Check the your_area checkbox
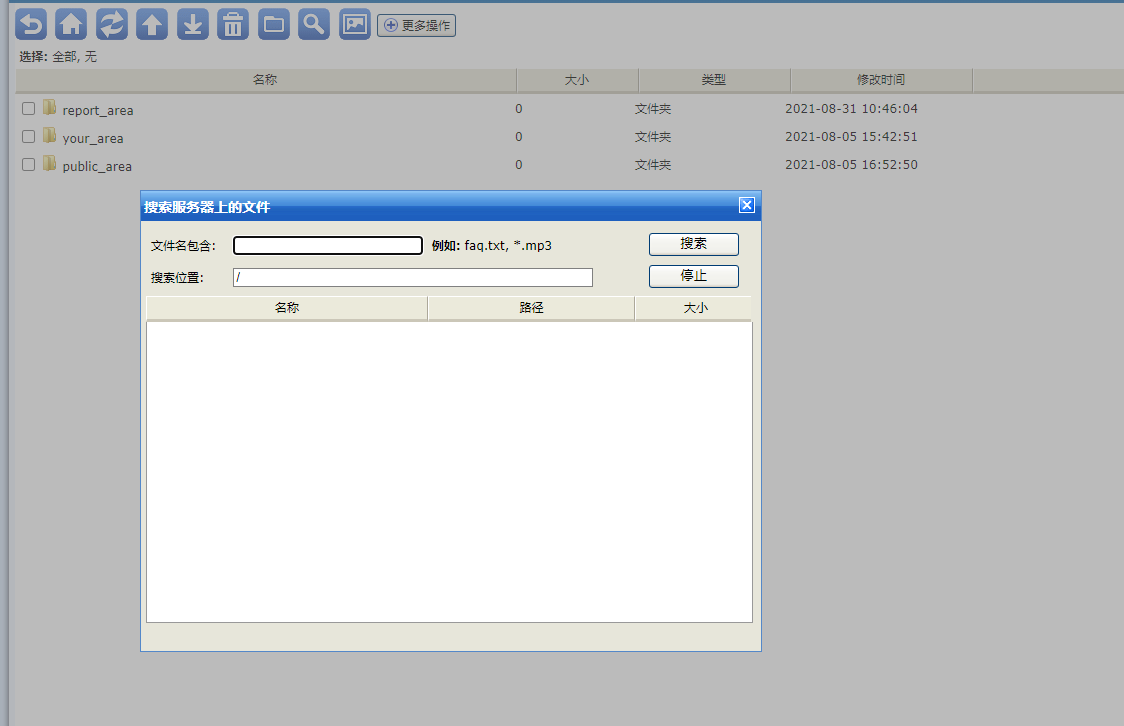This screenshot has height=726, width=1124. [x=29, y=136]
